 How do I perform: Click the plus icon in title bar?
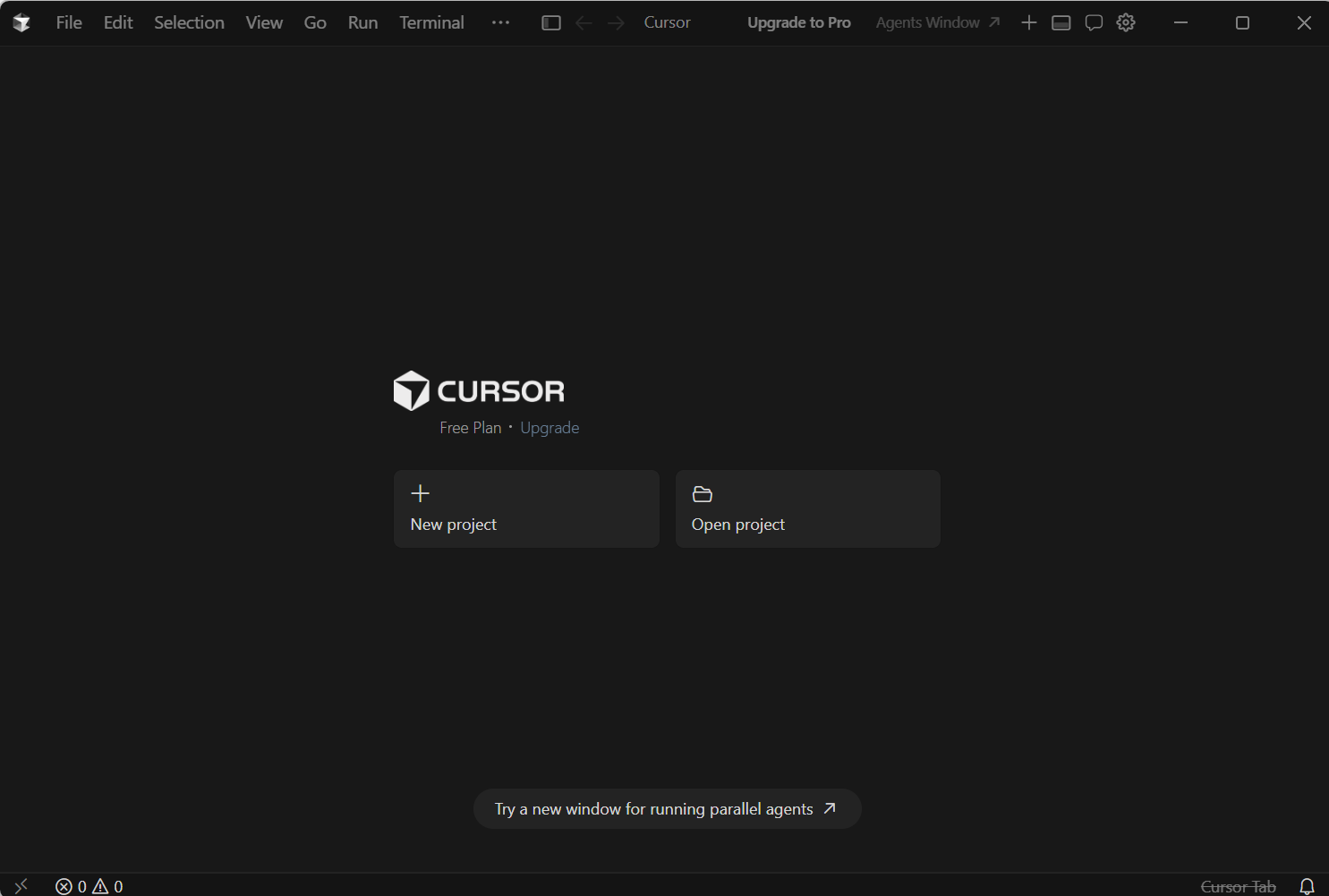tap(1029, 23)
